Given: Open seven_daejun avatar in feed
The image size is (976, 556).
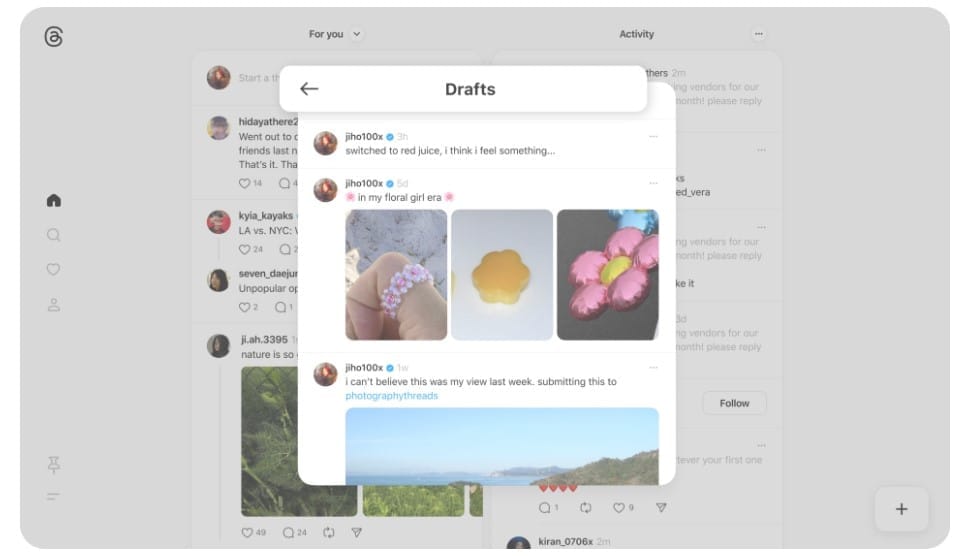Looking at the screenshot, I should [218, 280].
